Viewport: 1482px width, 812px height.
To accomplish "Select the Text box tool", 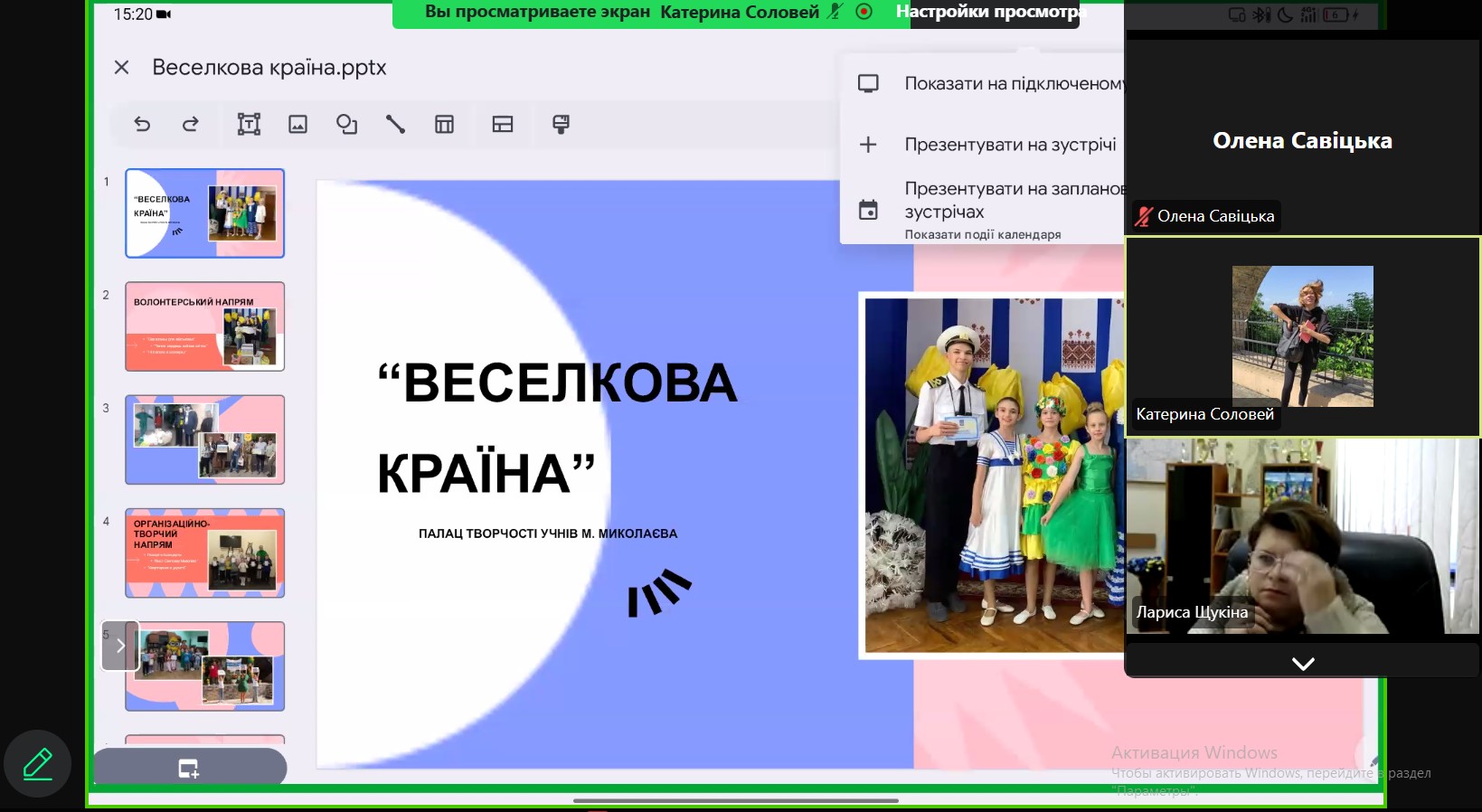I will click(249, 125).
